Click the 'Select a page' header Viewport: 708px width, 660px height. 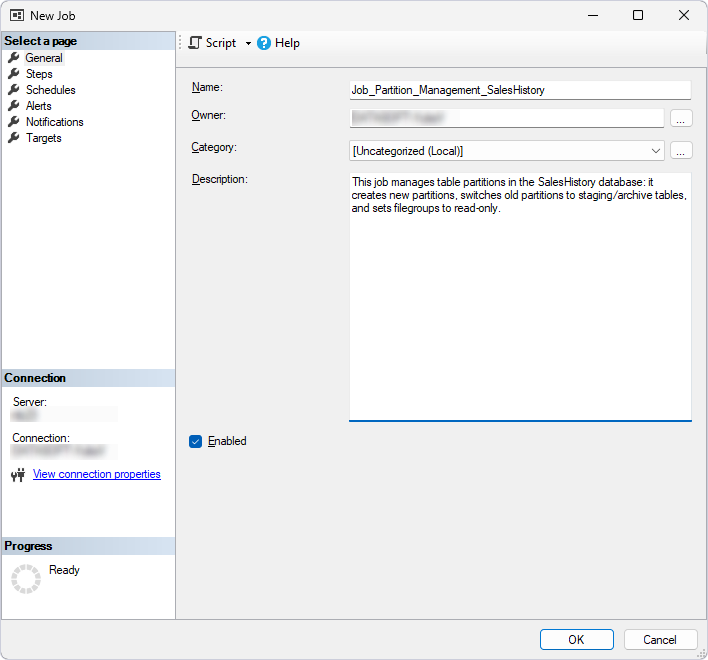pyautogui.click(x=88, y=41)
